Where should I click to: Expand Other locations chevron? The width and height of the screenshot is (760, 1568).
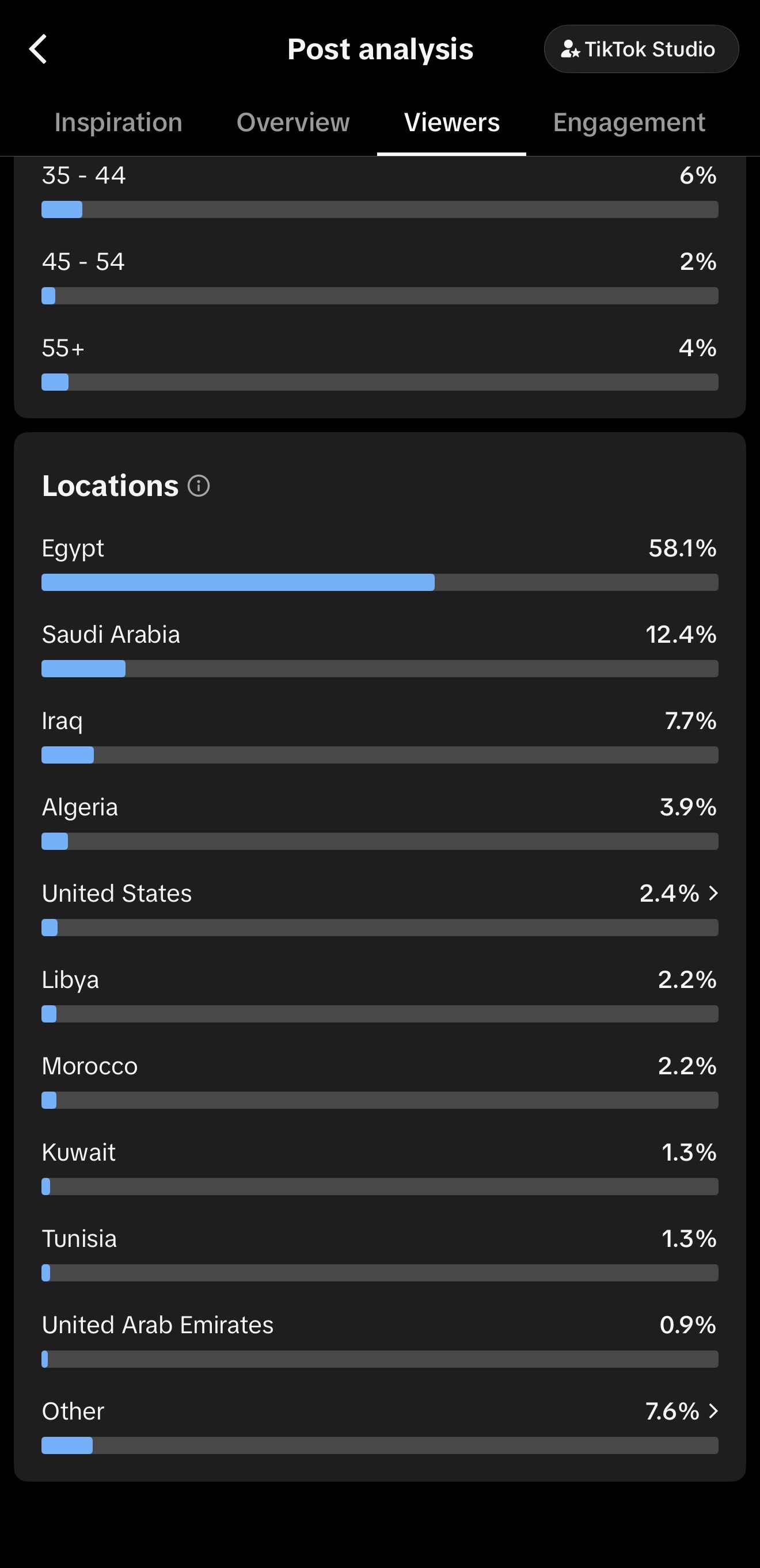coord(713,1410)
